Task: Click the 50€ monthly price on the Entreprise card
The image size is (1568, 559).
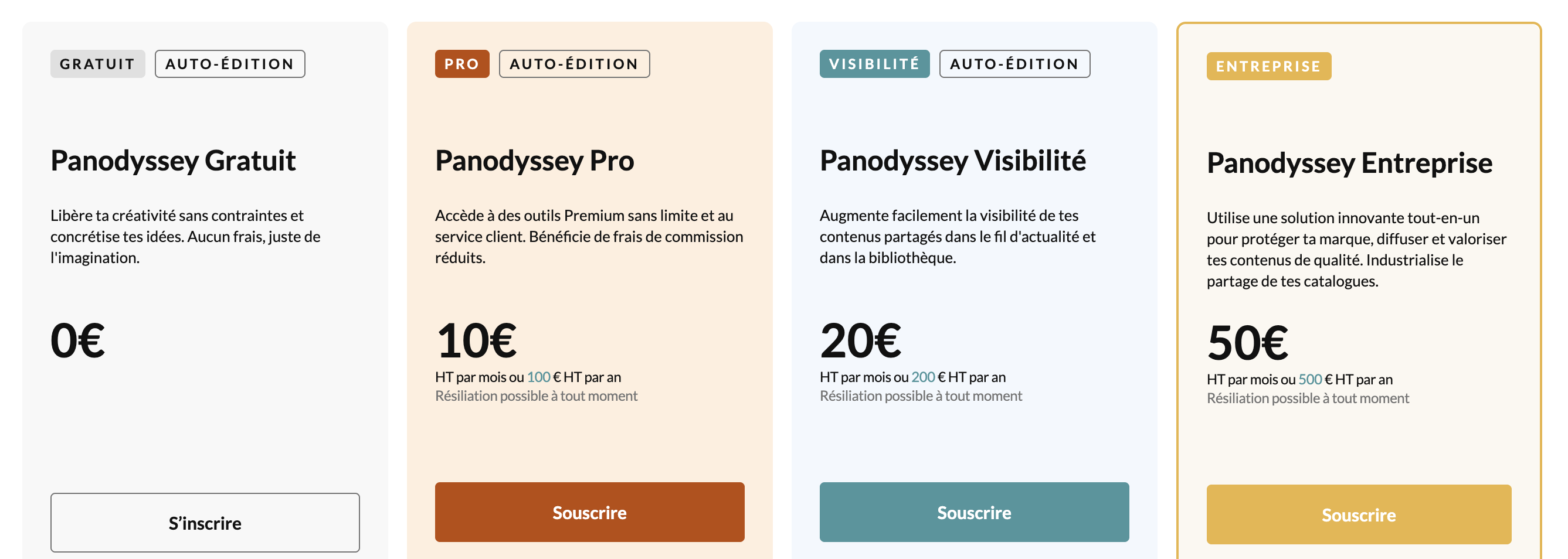Action: coord(1247,343)
